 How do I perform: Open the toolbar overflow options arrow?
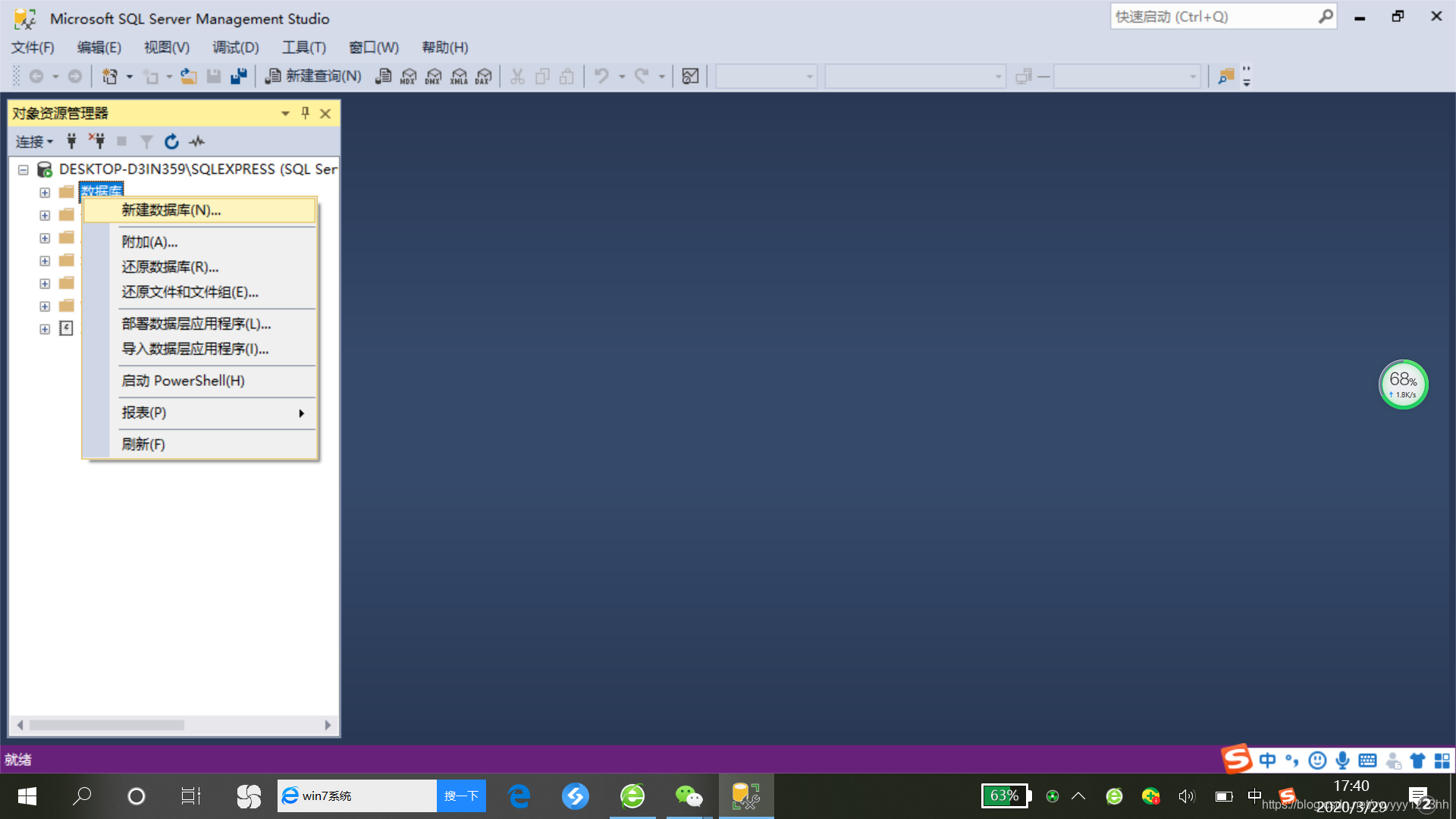coord(1247,83)
